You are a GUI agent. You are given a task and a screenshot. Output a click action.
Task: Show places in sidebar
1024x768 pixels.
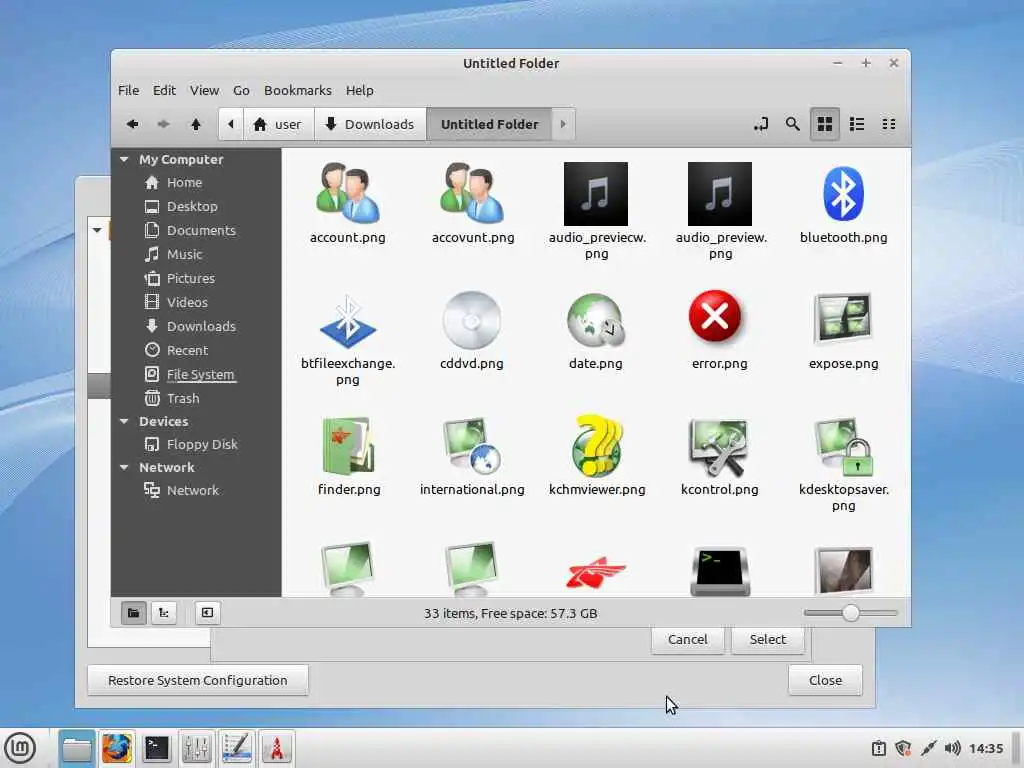click(x=133, y=613)
